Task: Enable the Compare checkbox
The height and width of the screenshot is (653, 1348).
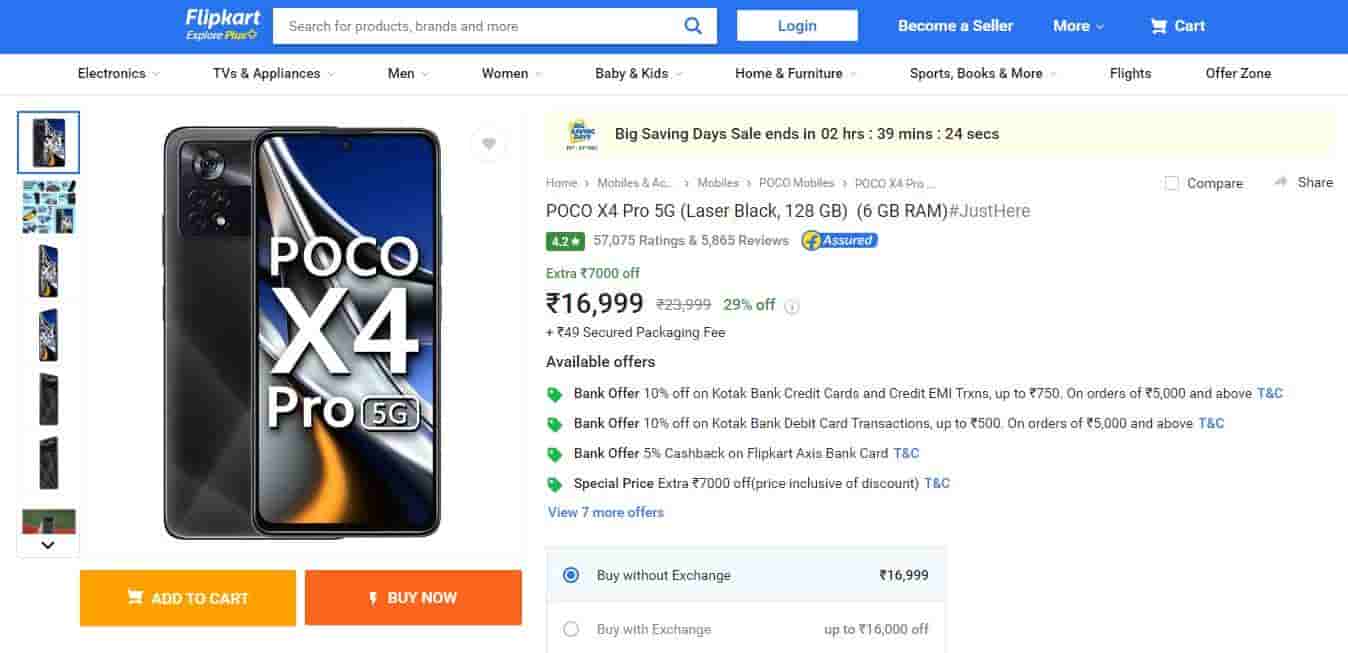Action: click(1170, 183)
